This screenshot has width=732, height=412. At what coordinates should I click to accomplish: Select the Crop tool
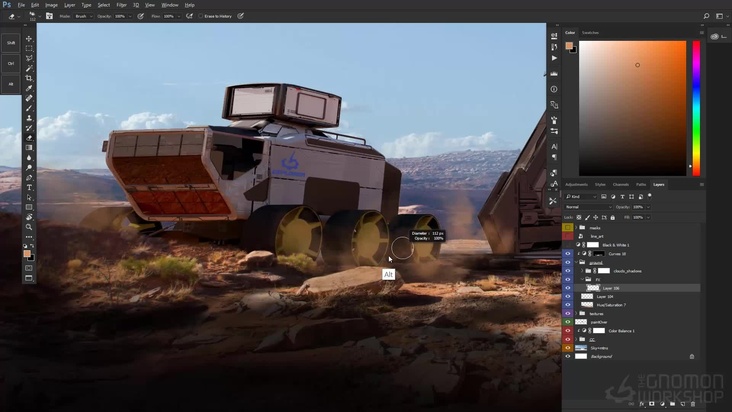point(29,78)
